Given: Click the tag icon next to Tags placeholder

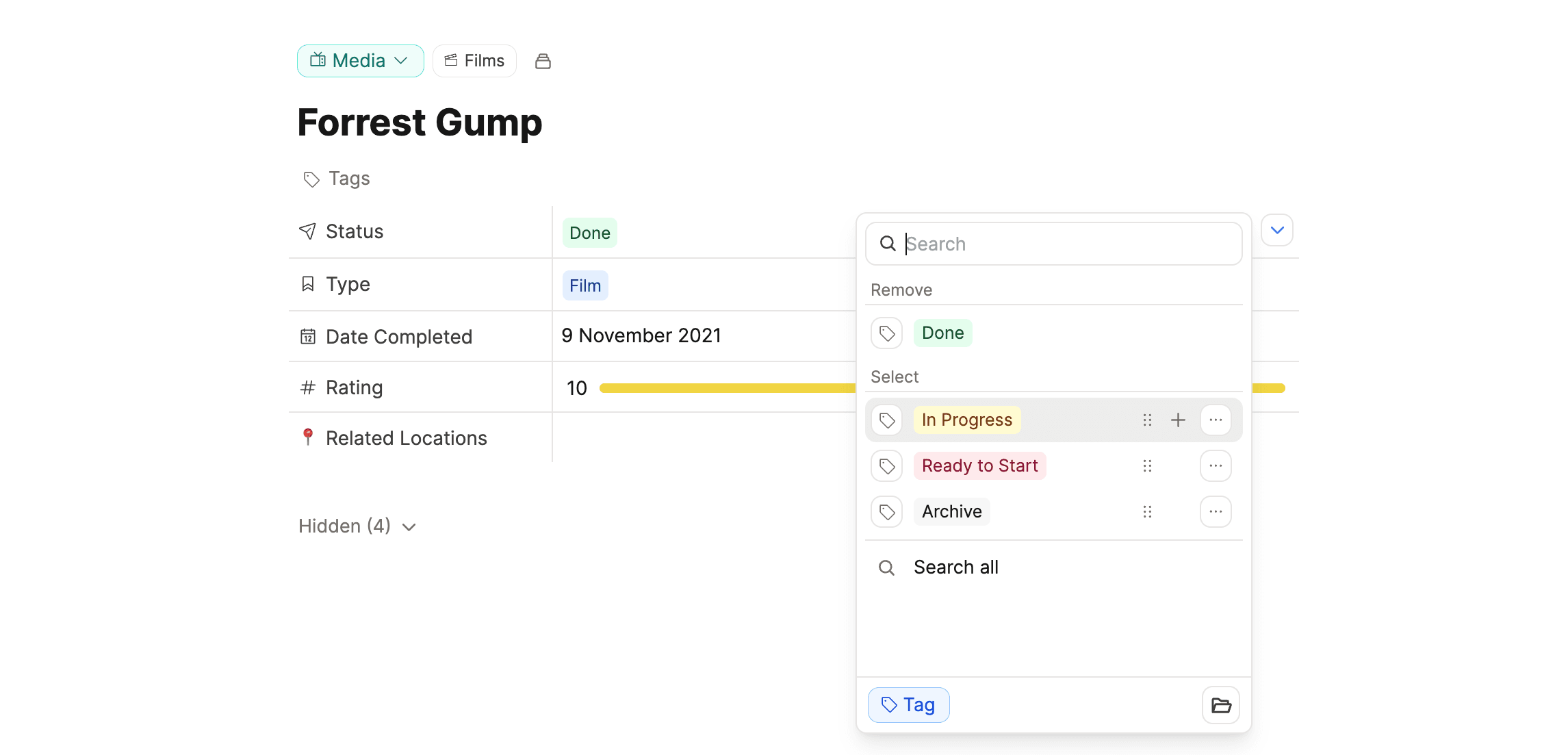Looking at the screenshot, I should click(x=311, y=179).
